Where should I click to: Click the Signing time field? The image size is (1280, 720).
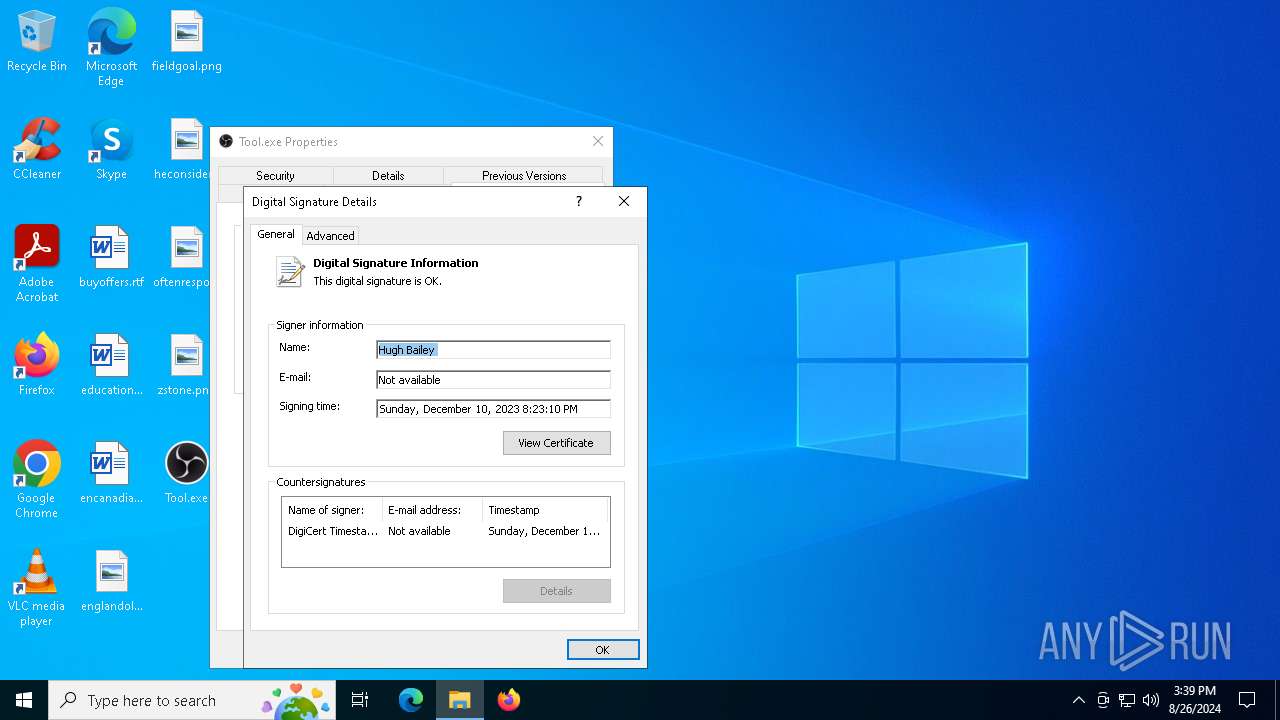point(493,409)
